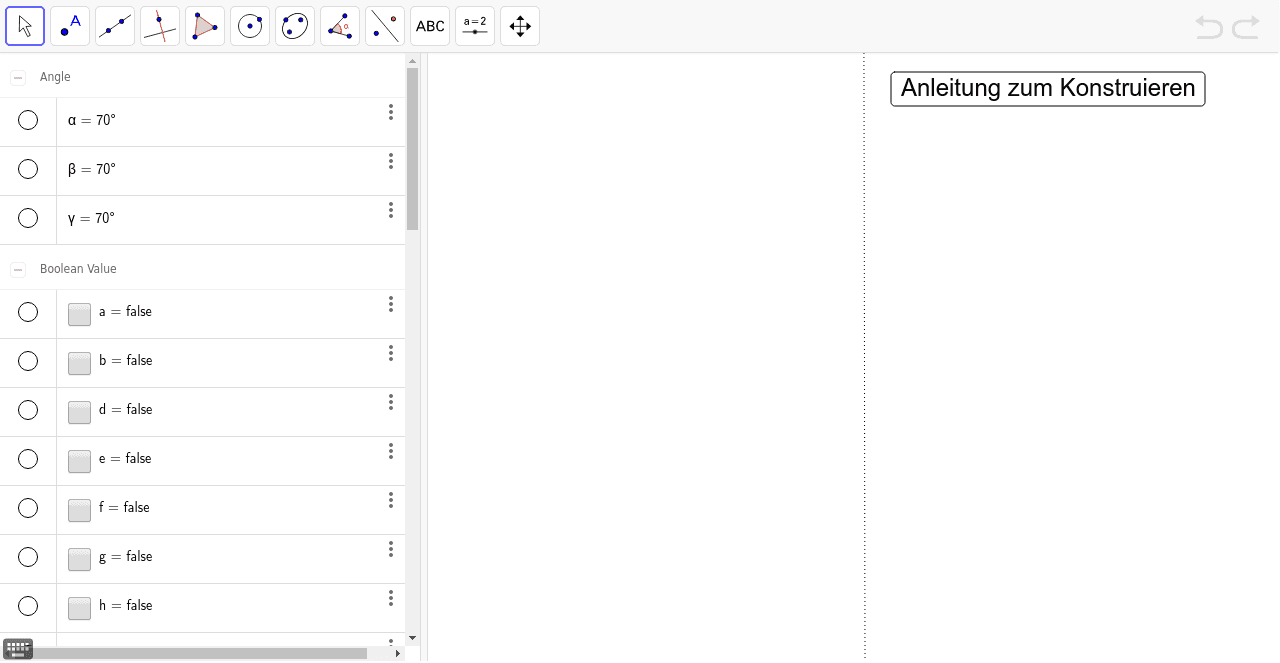The image size is (1280, 663).
Task: Open options menu for angle α
Action: [391, 112]
